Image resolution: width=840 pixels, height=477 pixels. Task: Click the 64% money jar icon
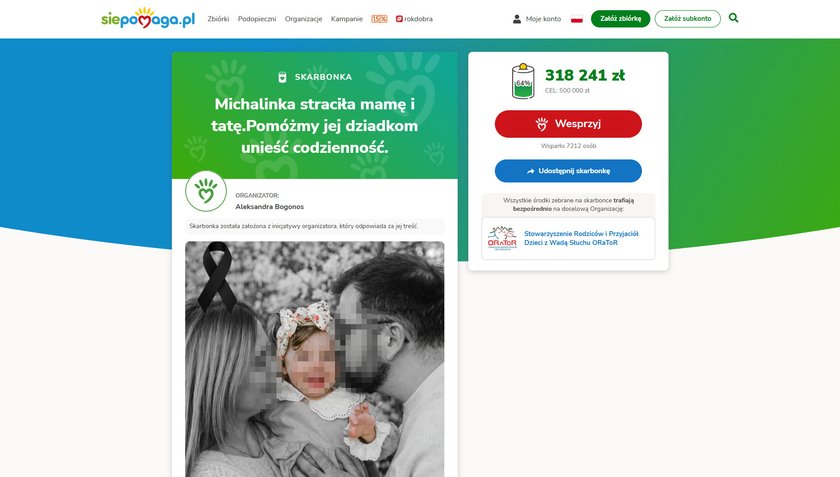click(x=523, y=81)
